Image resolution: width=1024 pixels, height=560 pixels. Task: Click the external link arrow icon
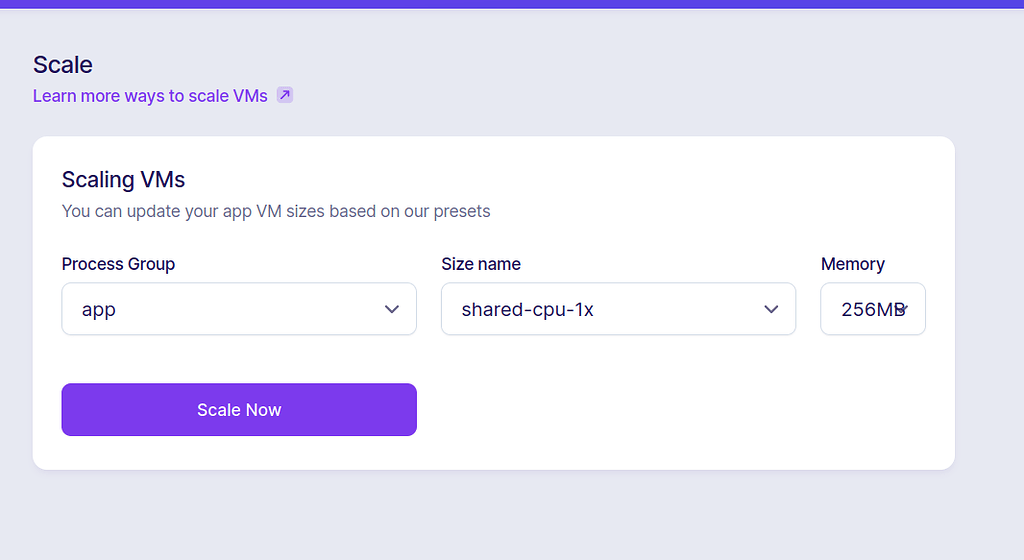(285, 96)
